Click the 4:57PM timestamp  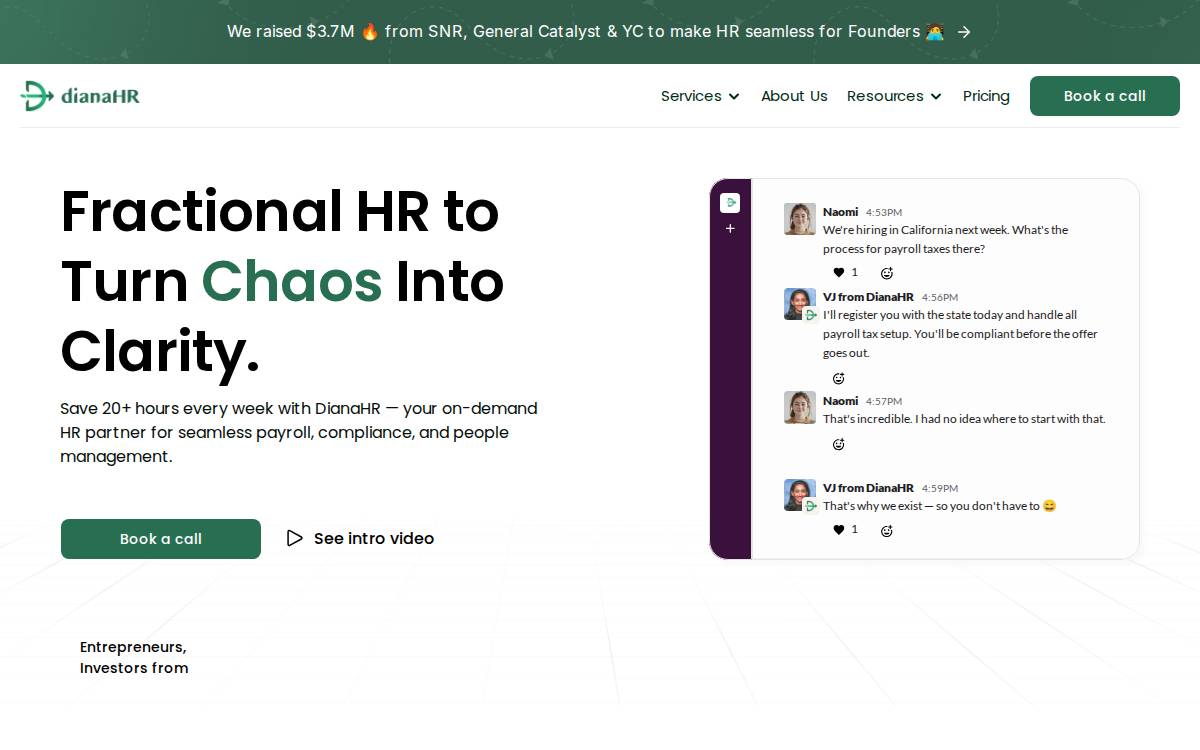click(x=884, y=402)
